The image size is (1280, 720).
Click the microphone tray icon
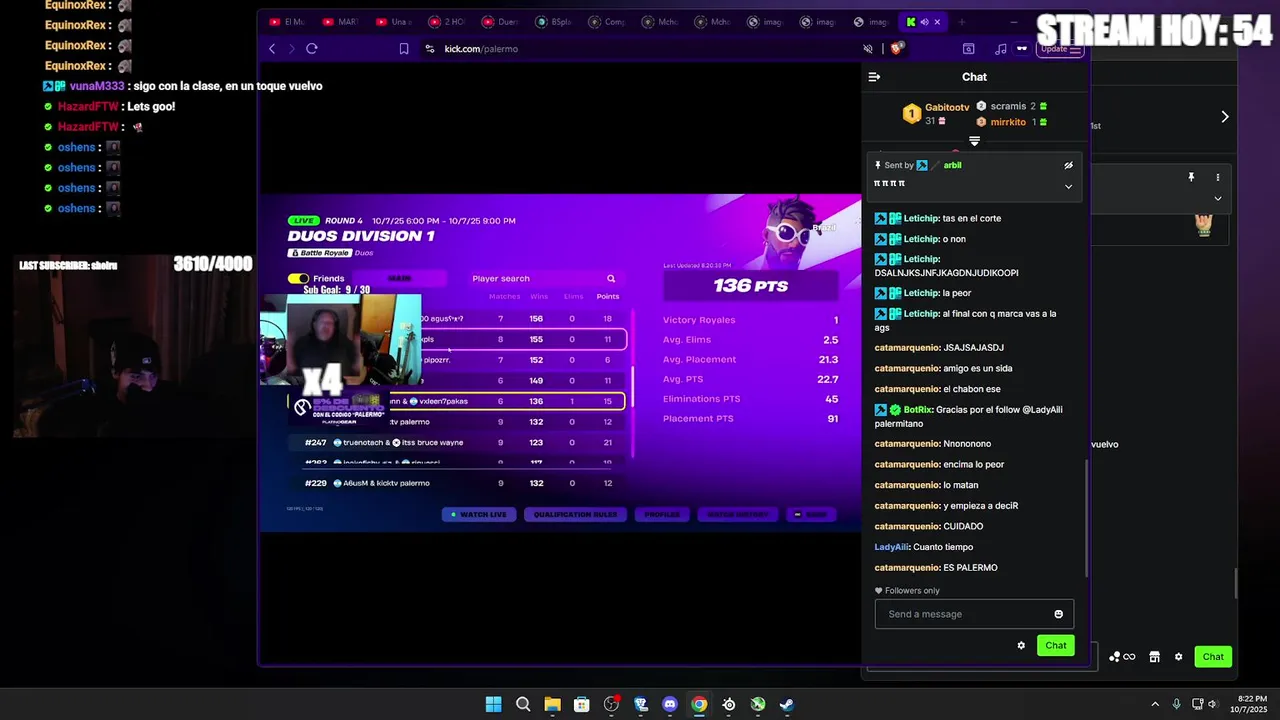(x=1176, y=705)
